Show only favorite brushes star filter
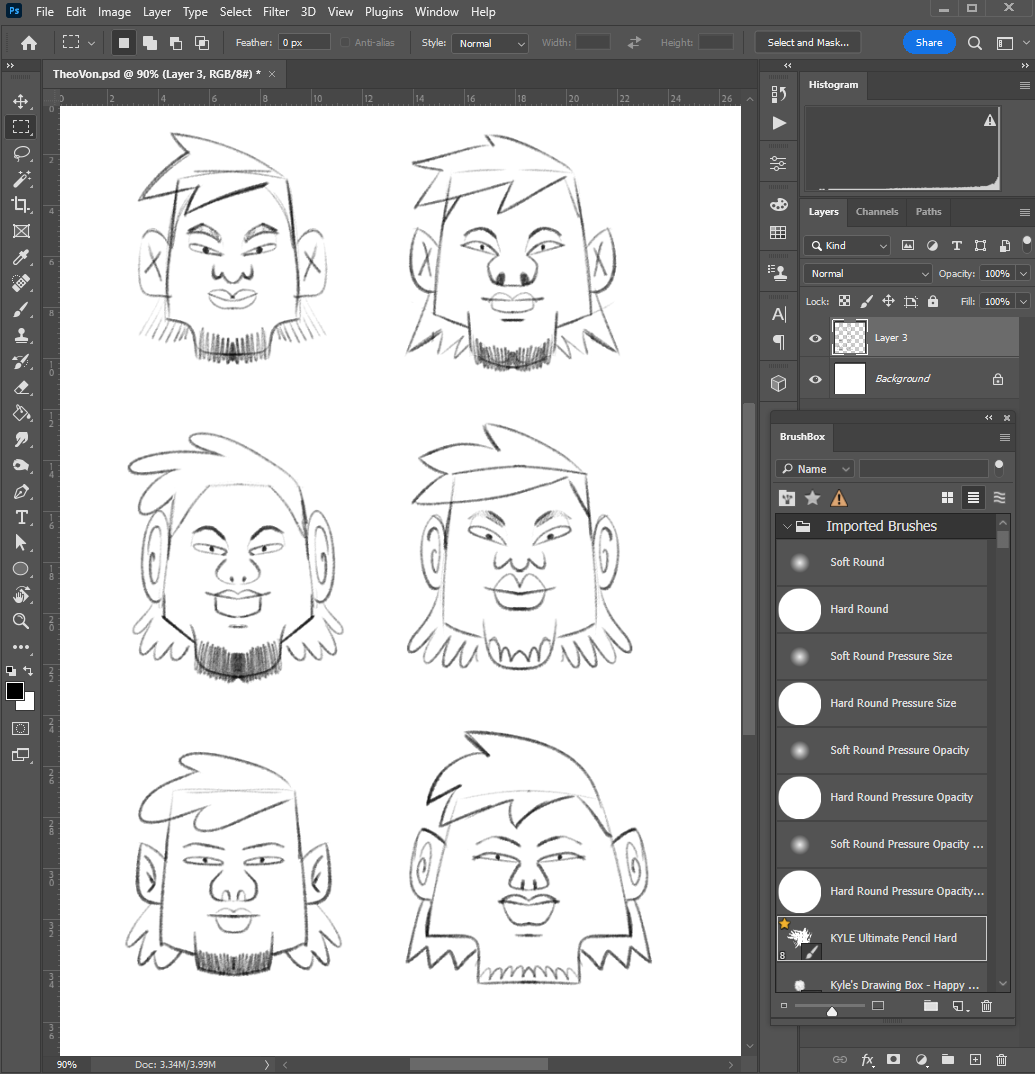Image resolution: width=1035 pixels, height=1074 pixels. pos(812,498)
